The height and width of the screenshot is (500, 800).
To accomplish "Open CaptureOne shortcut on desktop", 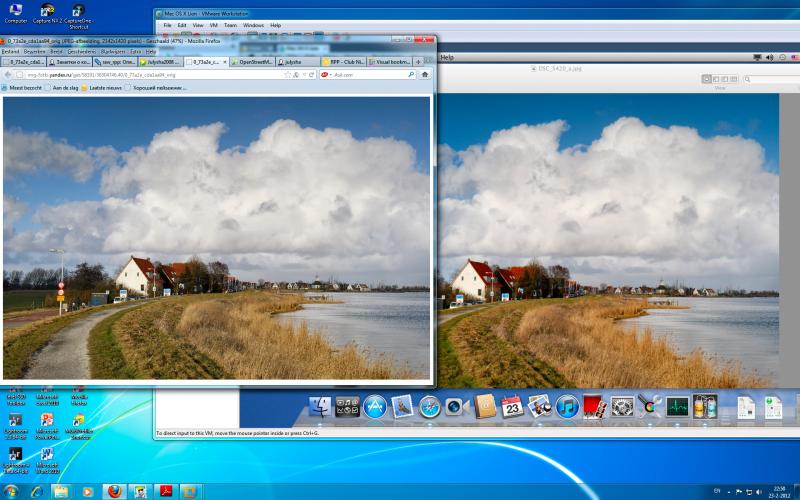I will (79, 16).
